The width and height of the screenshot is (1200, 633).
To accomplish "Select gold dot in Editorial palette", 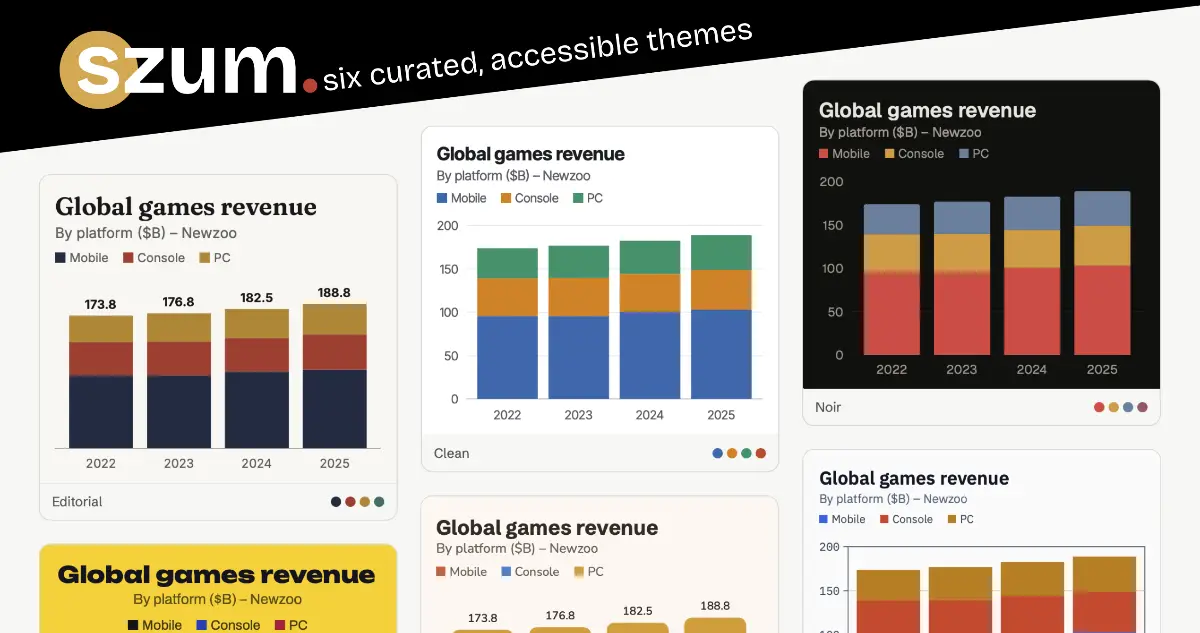I will pos(365,502).
